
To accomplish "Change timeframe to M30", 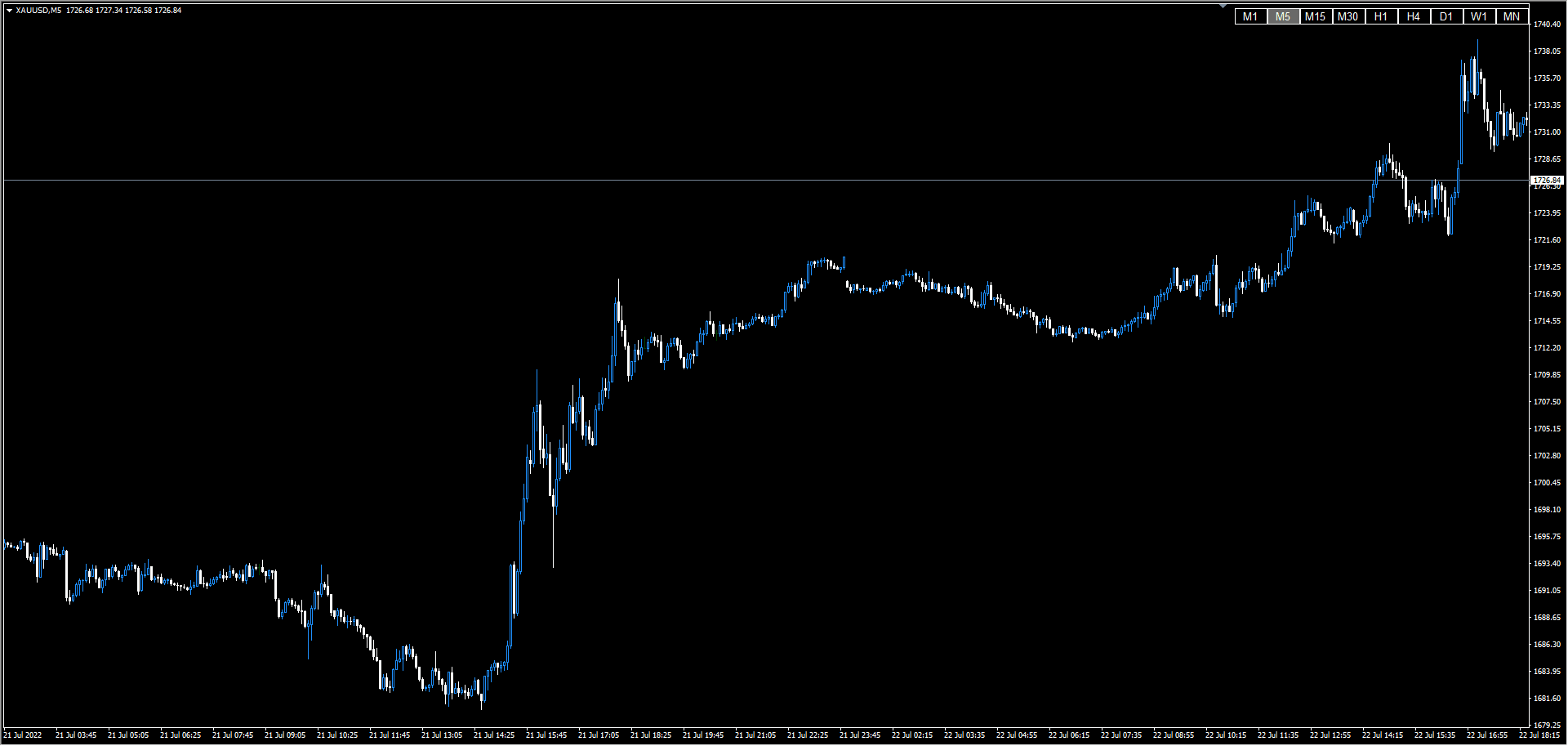I will (1348, 16).
